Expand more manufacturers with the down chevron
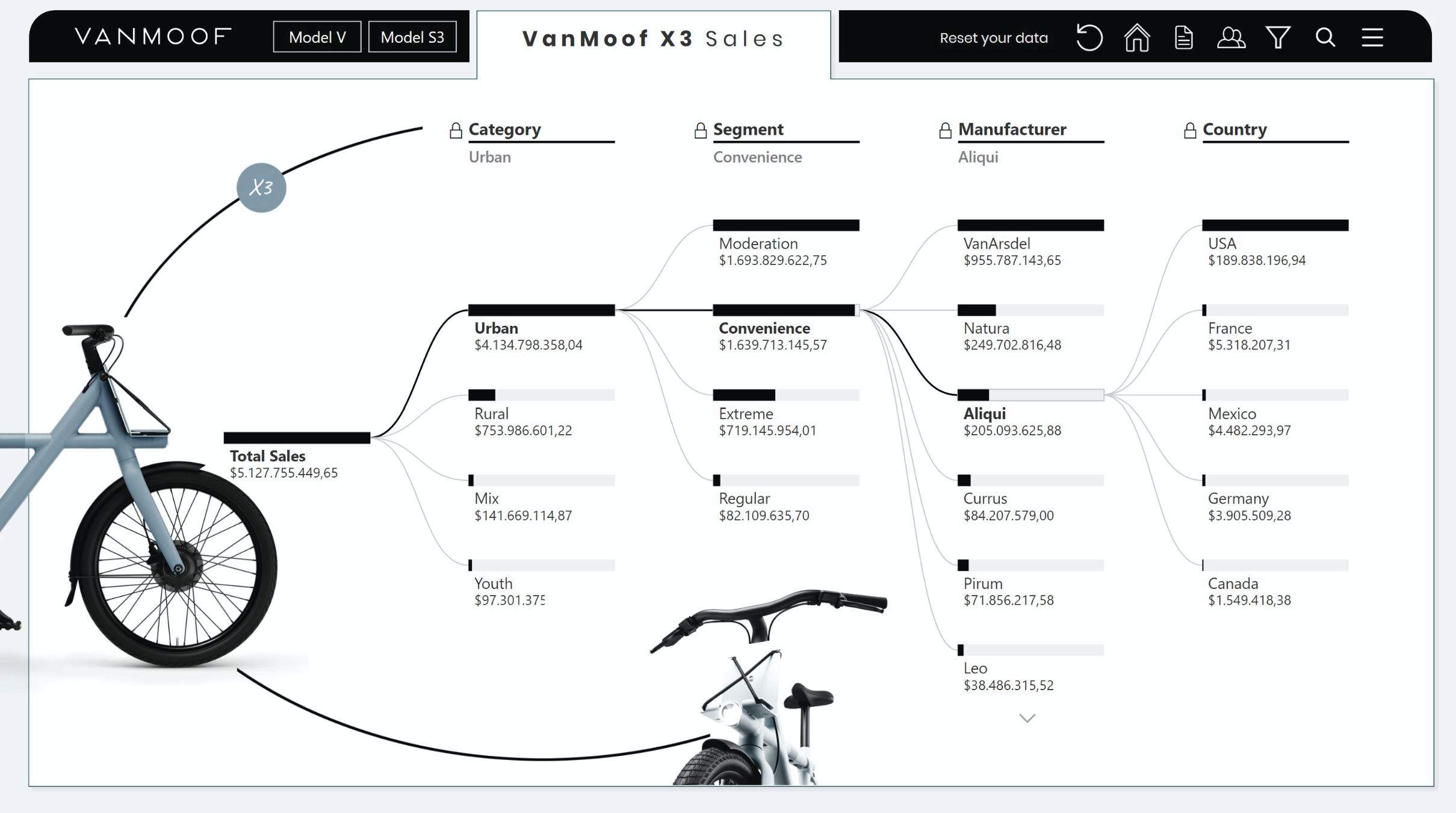The image size is (1456, 813). 1027,718
